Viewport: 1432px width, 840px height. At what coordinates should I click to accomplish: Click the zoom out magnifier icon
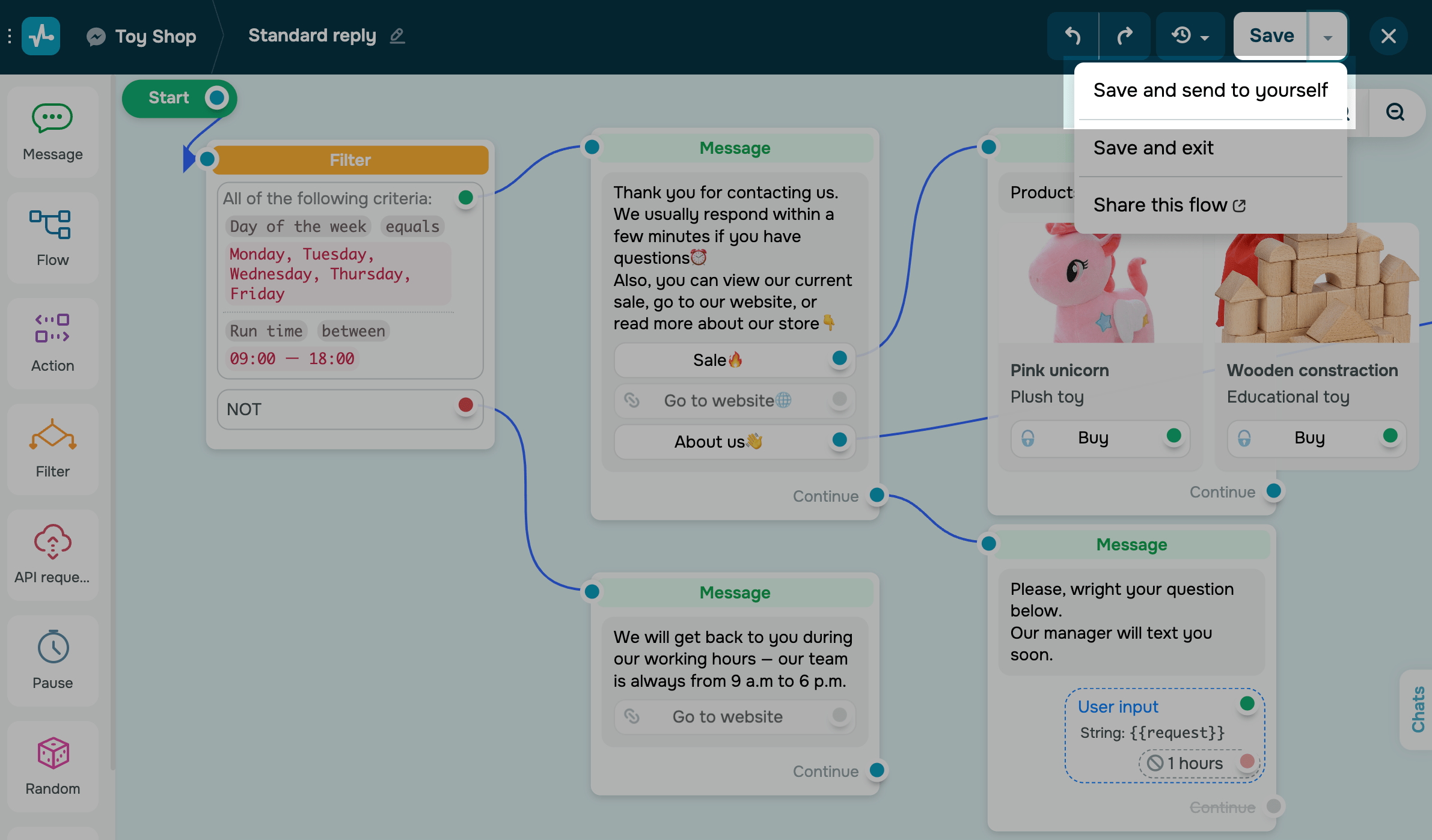point(1395,112)
